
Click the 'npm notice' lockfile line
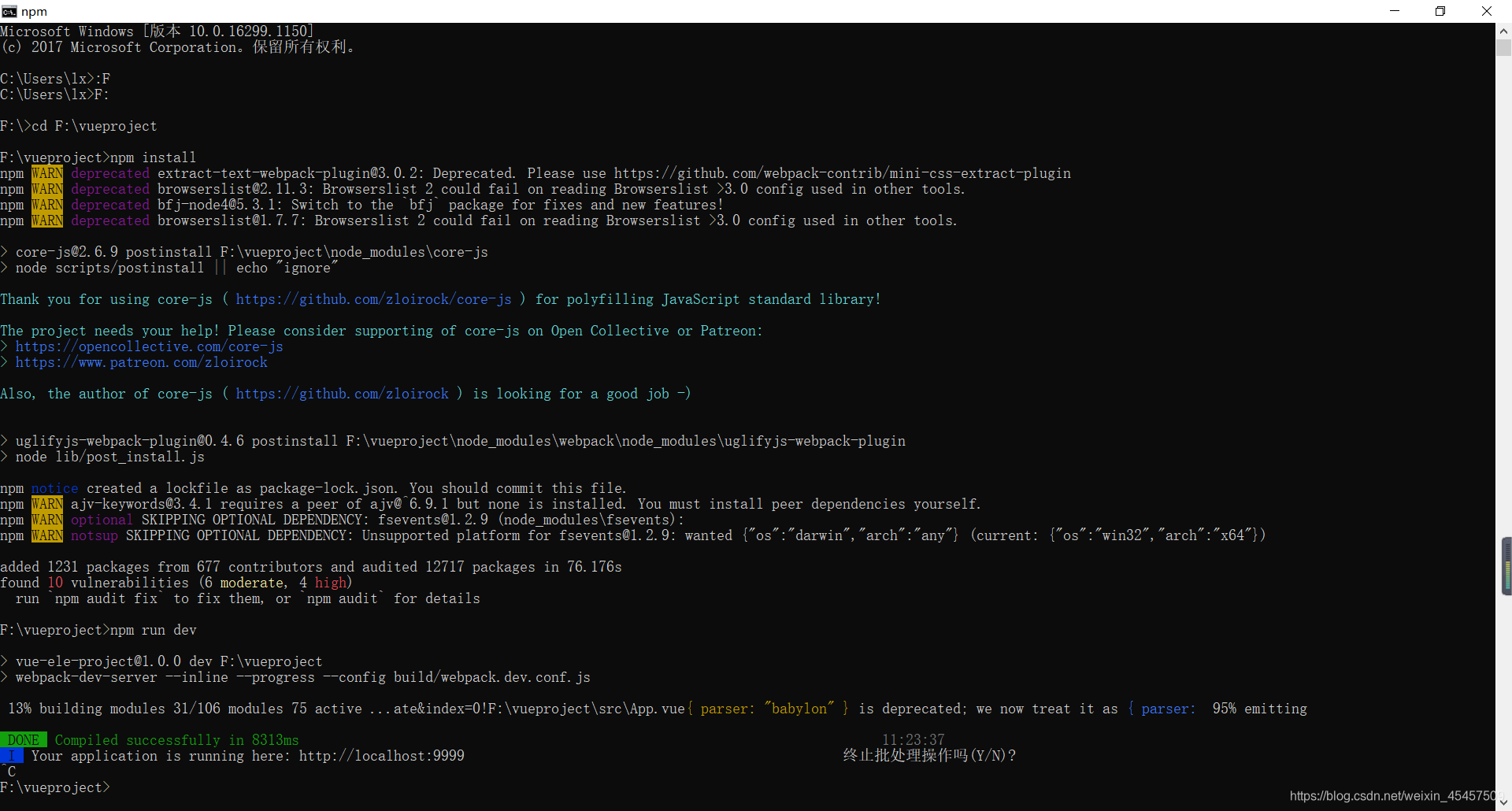313,488
